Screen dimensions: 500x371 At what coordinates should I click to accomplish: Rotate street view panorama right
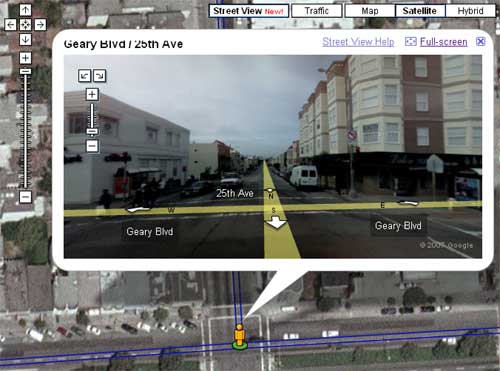(x=99, y=76)
